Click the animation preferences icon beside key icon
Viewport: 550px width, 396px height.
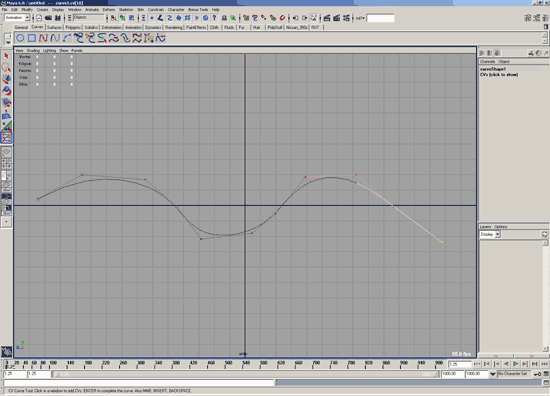546,374
